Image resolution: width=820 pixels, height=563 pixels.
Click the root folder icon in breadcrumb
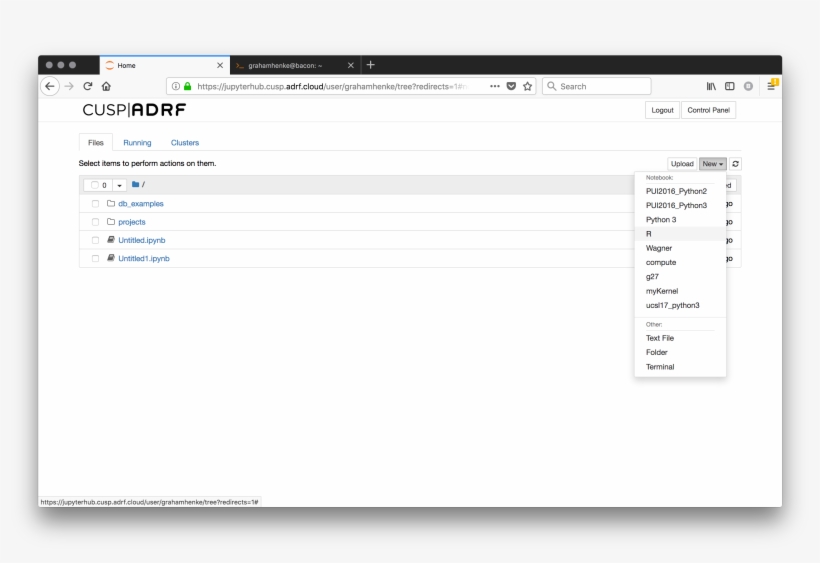click(x=135, y=185)
